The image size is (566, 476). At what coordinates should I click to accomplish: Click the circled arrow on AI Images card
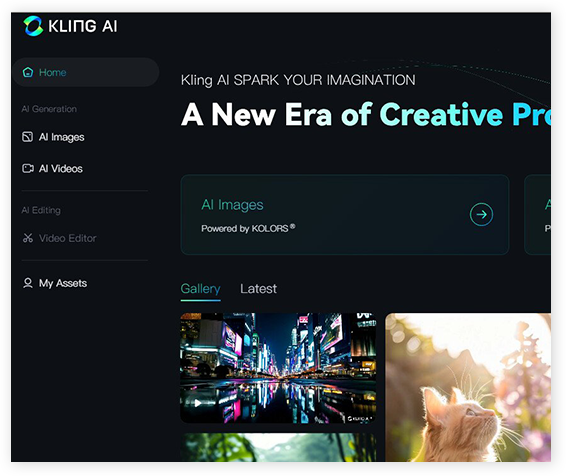[481, 215]
